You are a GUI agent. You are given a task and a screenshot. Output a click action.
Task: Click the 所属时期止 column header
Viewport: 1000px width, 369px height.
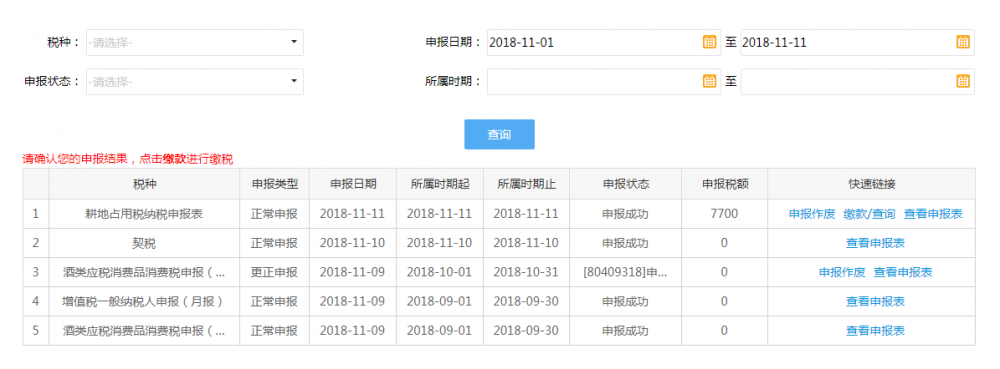coord(526,184)
